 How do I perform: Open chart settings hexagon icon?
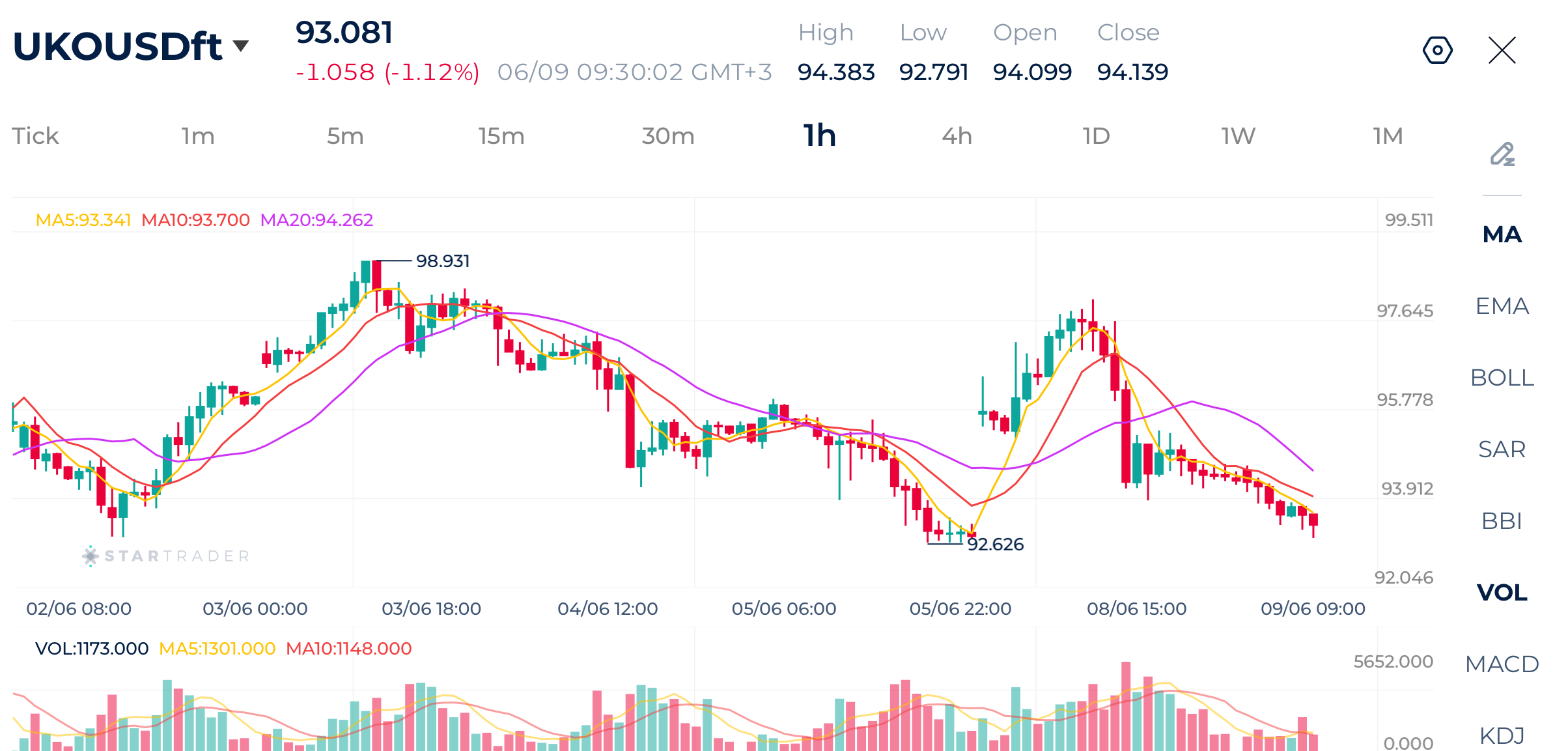[1437, 50]
